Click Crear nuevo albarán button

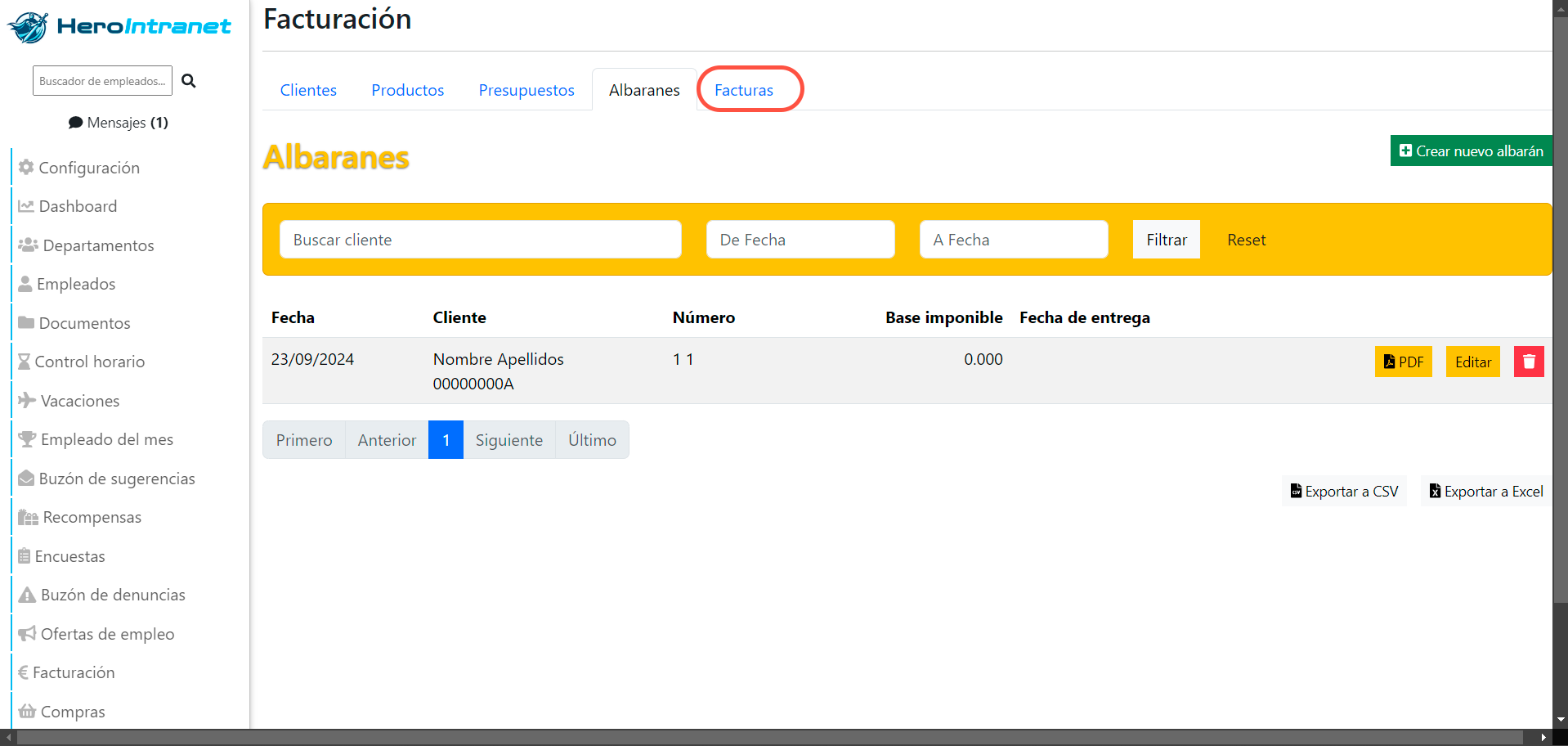point(1472,151)
